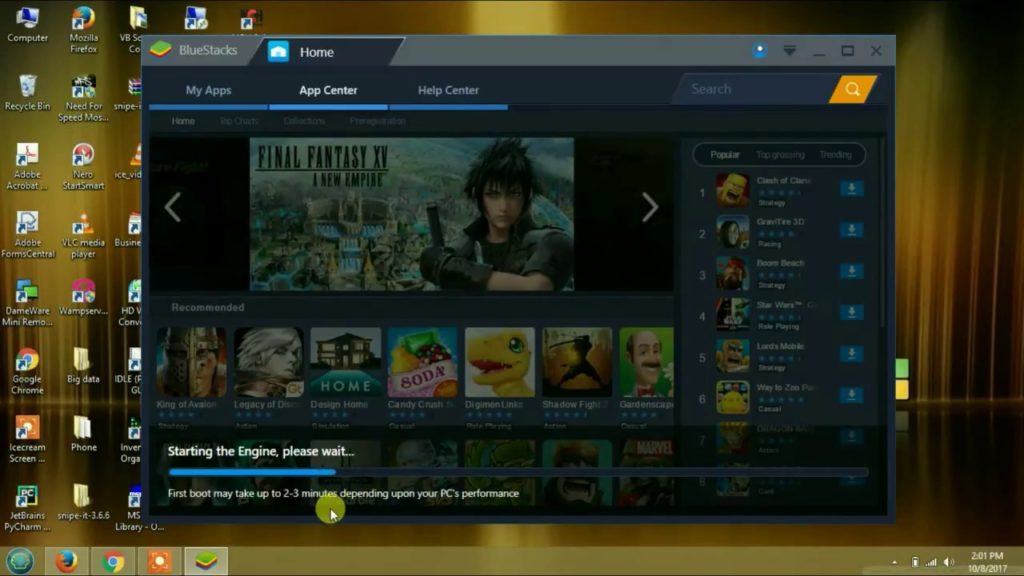This screenshot has height=576, width=1024.
Task: Select the Top grossing ranking filter
Action: tap(780, 155)
